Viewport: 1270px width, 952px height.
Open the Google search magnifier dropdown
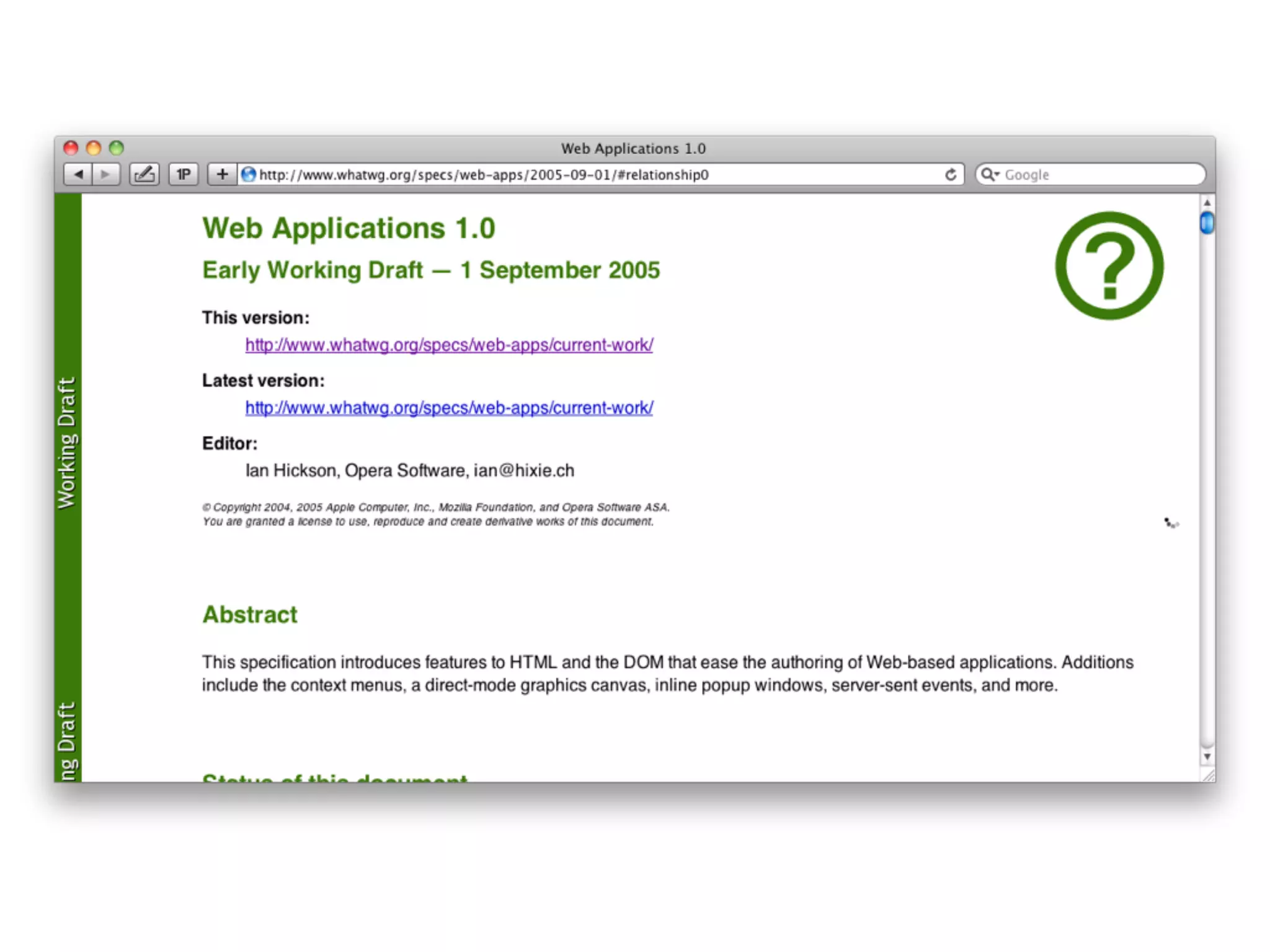(990, 175)
